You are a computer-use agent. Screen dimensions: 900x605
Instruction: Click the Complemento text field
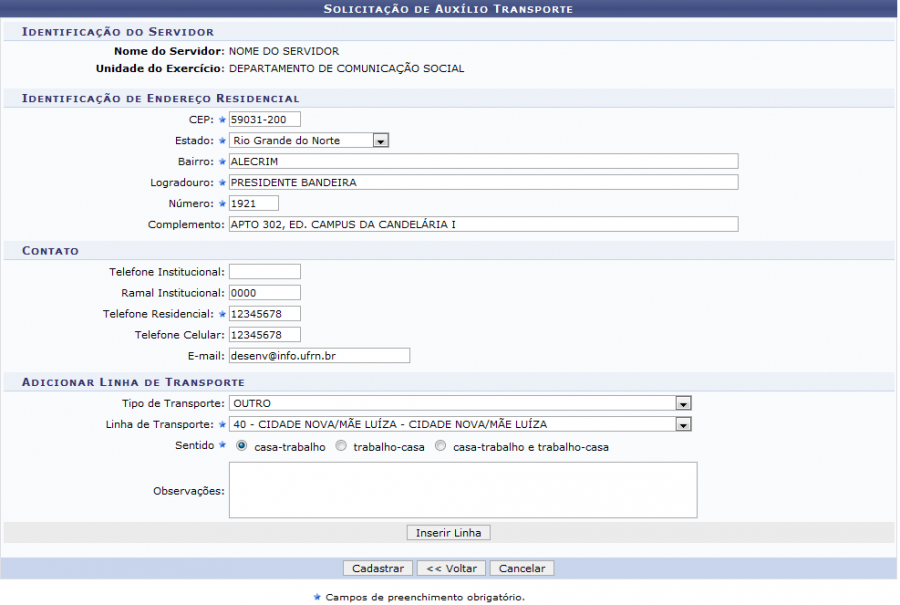[x=483, y=224]
